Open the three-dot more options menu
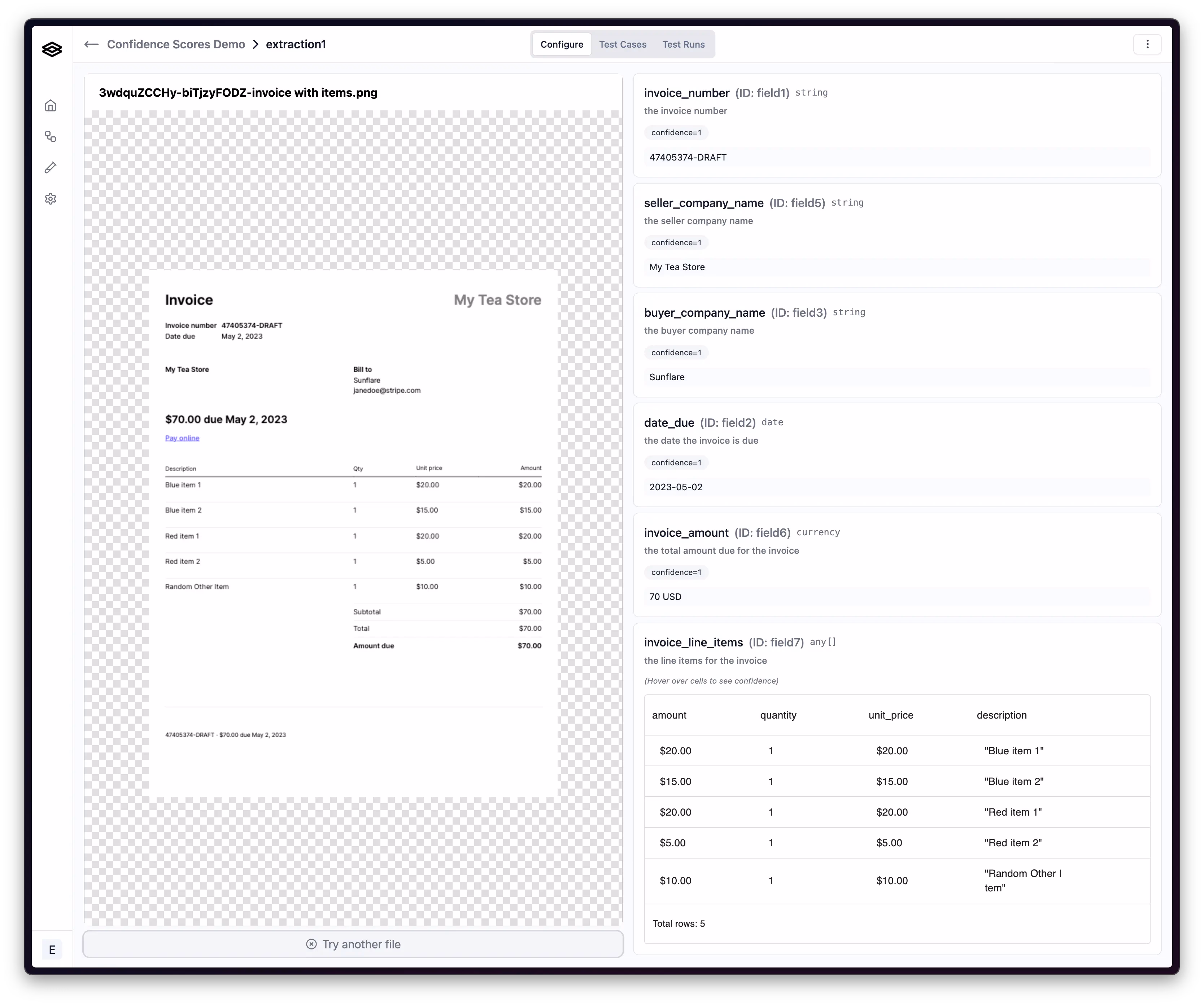1204x1005 pixels. pos(1147,44)
